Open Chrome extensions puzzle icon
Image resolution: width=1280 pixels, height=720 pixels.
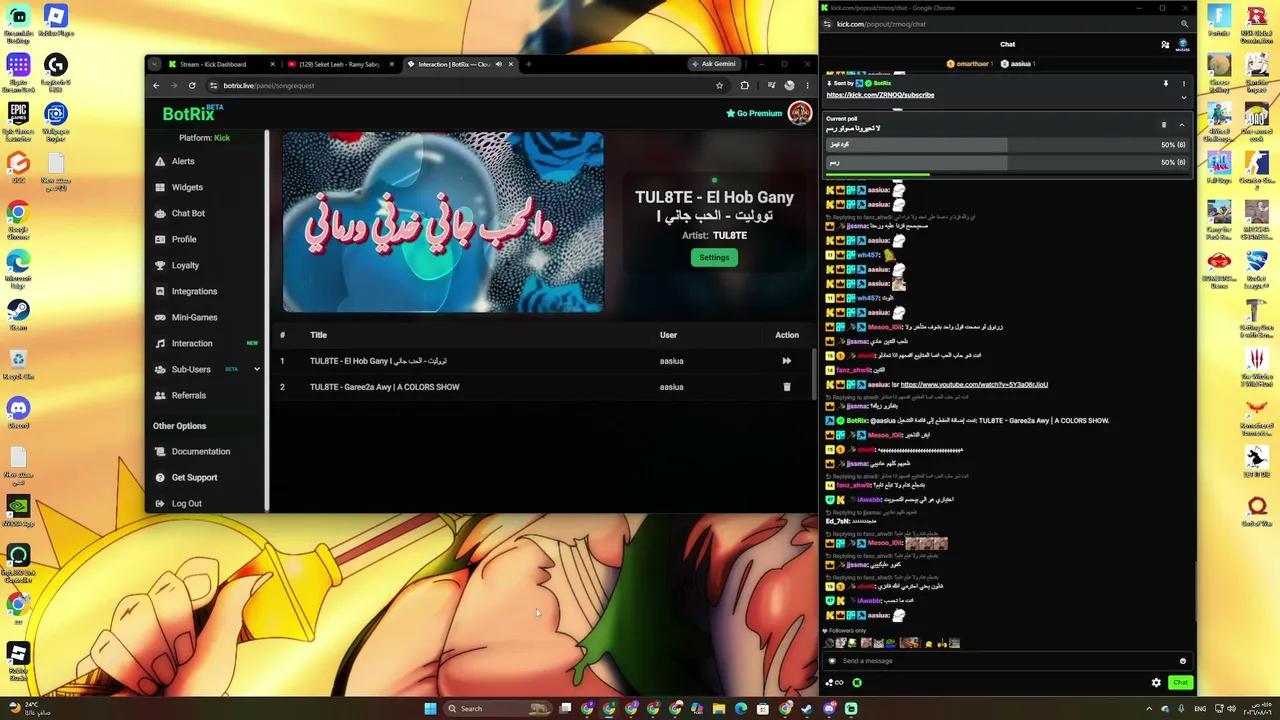[x=744, y=85]
